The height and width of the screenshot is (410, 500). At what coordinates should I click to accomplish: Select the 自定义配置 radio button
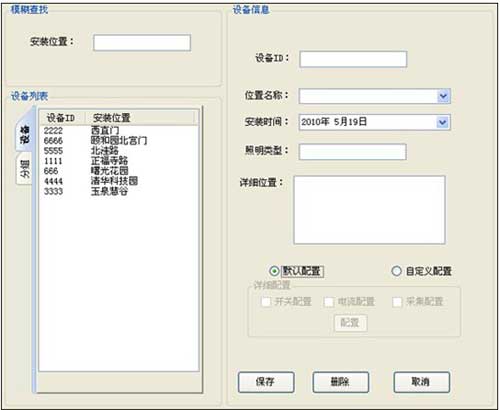pos(396,271)
